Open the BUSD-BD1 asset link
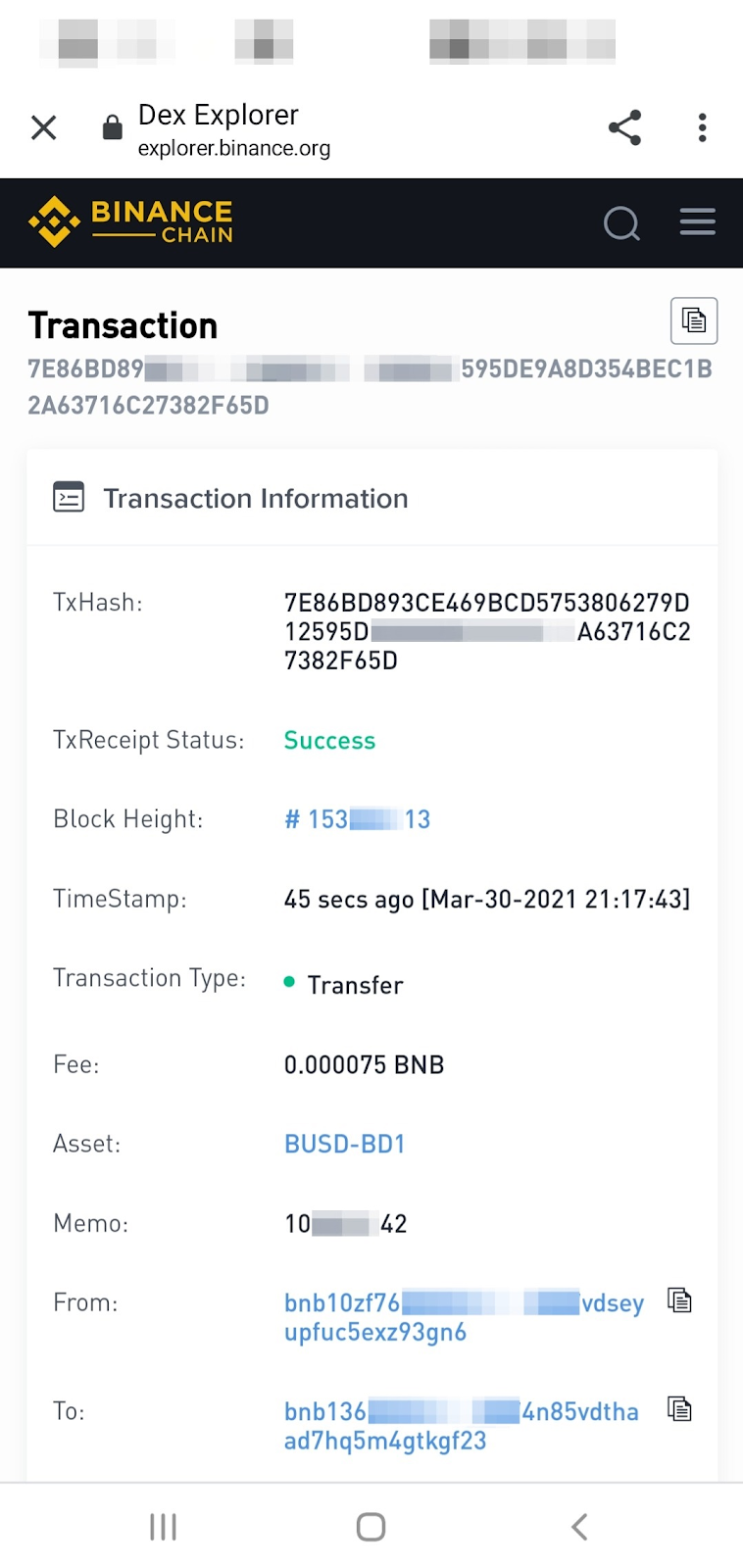Image resolution: width=743 pixels, height=1568 pixels. (345, 1144)
